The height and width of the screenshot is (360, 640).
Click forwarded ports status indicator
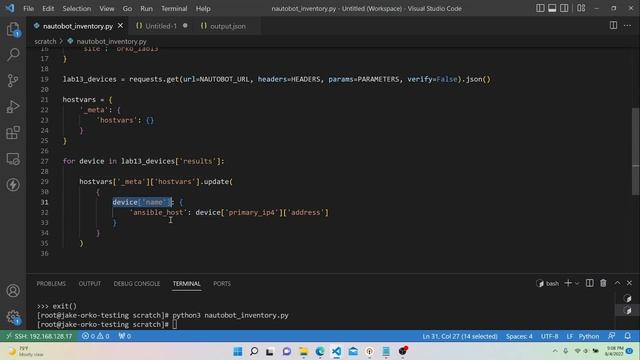click(x=124, y=336)
